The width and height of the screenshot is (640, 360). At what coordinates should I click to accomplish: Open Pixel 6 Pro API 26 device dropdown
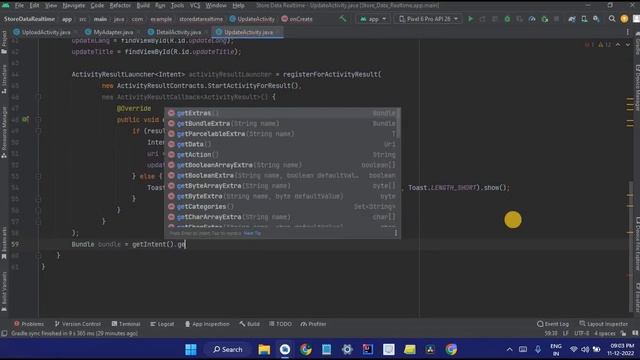pyautogui.click(x=428, y=19)
